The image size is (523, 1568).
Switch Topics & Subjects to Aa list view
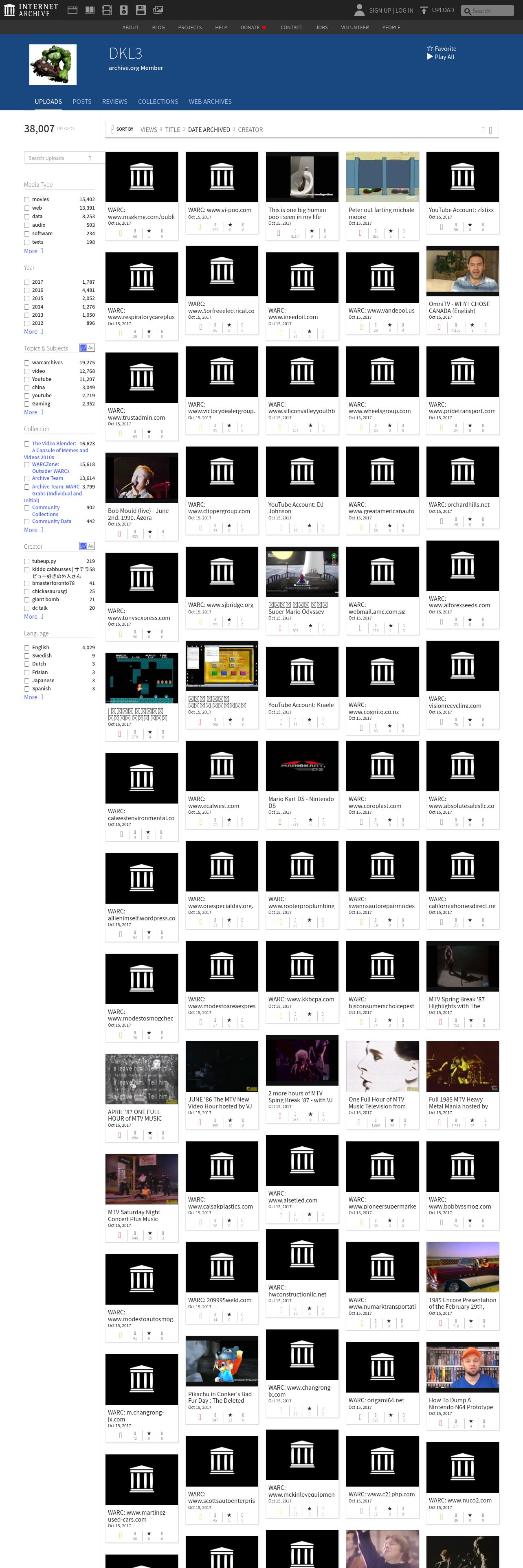pyautogui.click(x=91, y=348)
